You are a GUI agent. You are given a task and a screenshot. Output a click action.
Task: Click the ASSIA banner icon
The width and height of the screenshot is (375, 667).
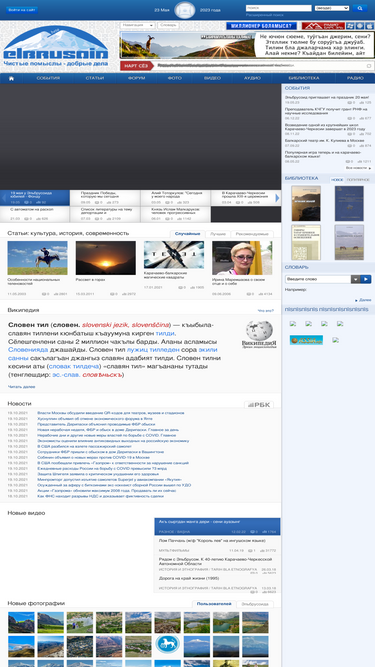tap(306, 340)
